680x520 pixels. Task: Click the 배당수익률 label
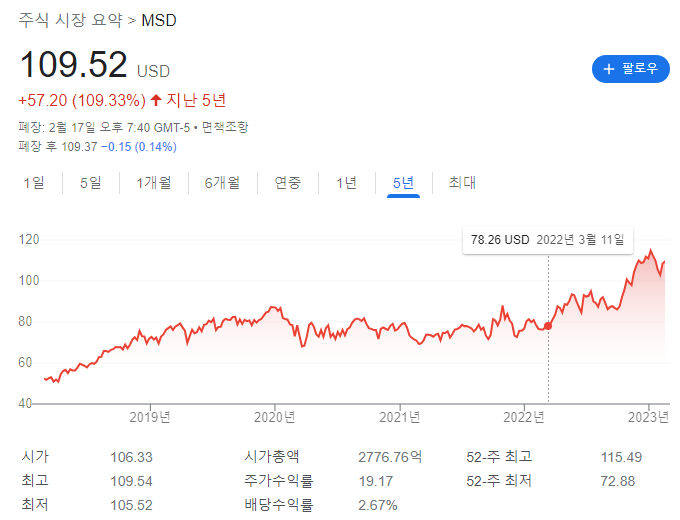point(279,505)
